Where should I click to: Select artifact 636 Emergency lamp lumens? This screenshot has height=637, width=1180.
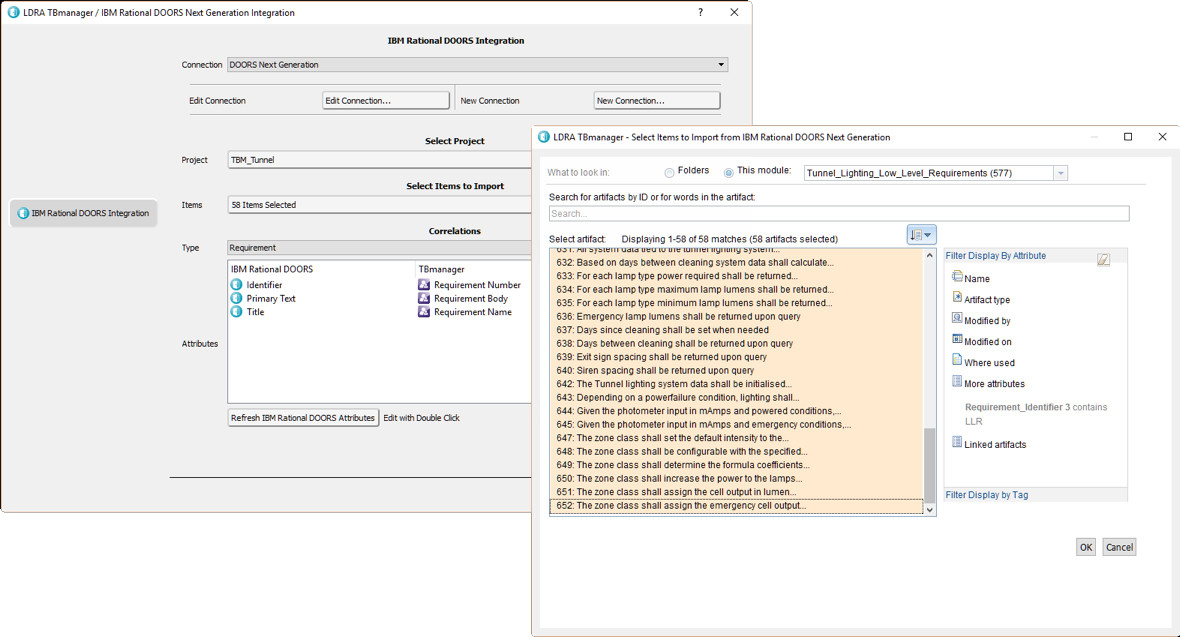tap(736, 317)
